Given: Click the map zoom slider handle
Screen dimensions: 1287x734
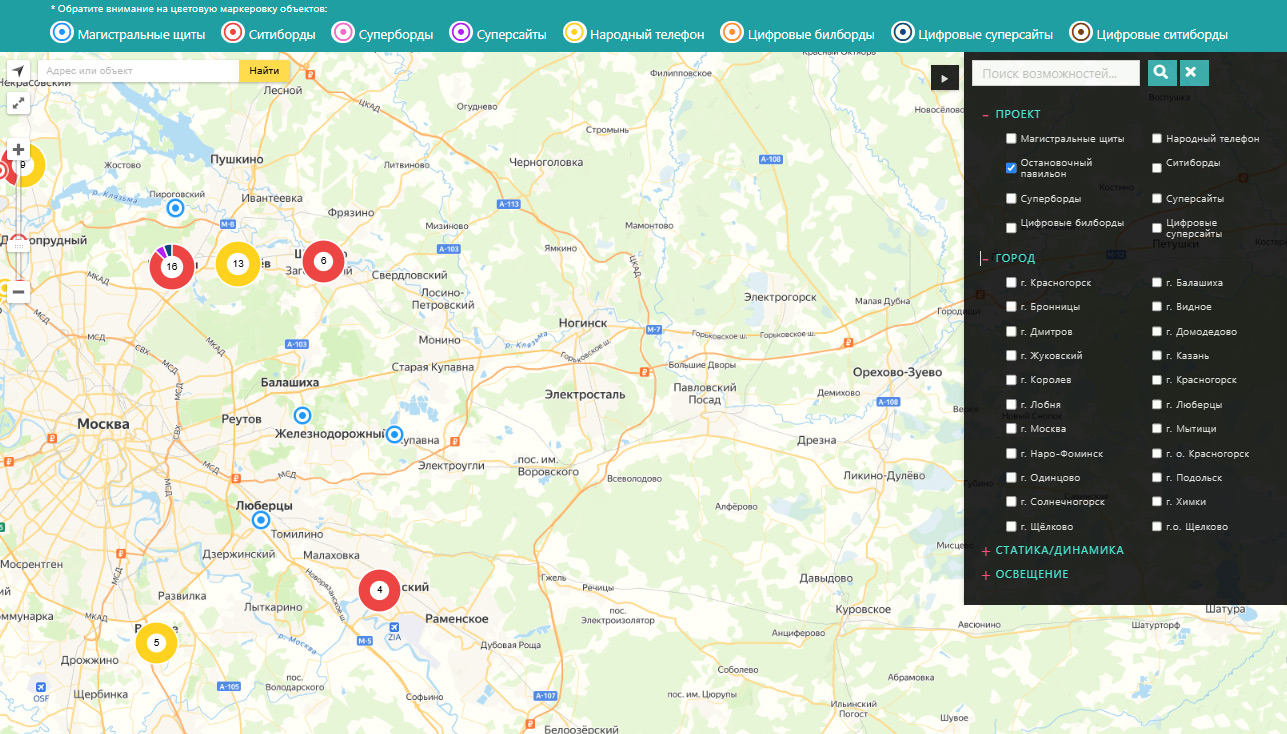Looking at the screenshot, I should (x=18, y=245).
